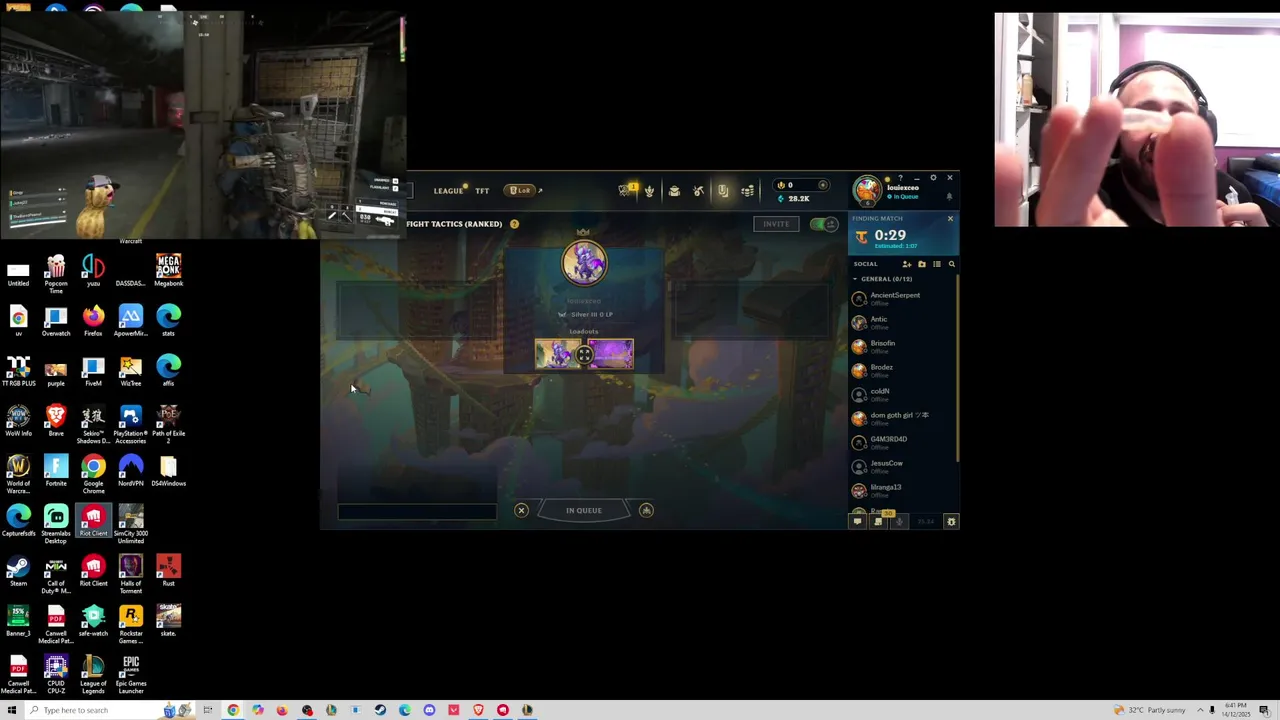Screen dimensions: 1280x720
Task: Open the missions icon with badge
Action: pyautogui.click(x=627, y=190)
